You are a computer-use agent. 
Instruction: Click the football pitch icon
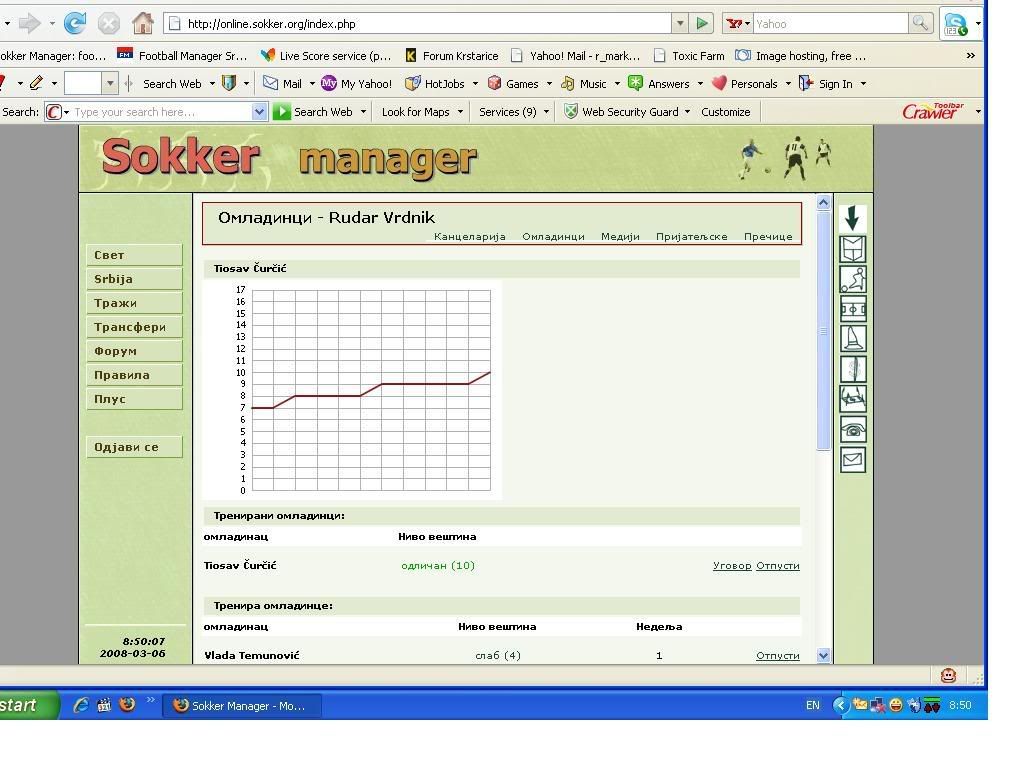[853, 309]
